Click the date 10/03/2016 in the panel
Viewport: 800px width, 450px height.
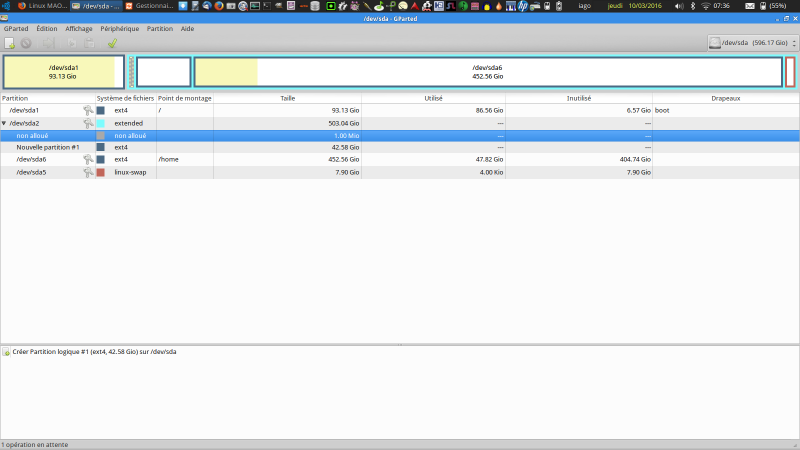coord(645,6)
